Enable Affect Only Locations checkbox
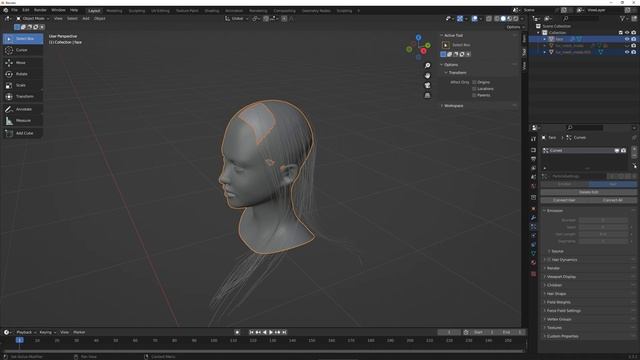This screenshot has height=360, width=640. [474, 89]
